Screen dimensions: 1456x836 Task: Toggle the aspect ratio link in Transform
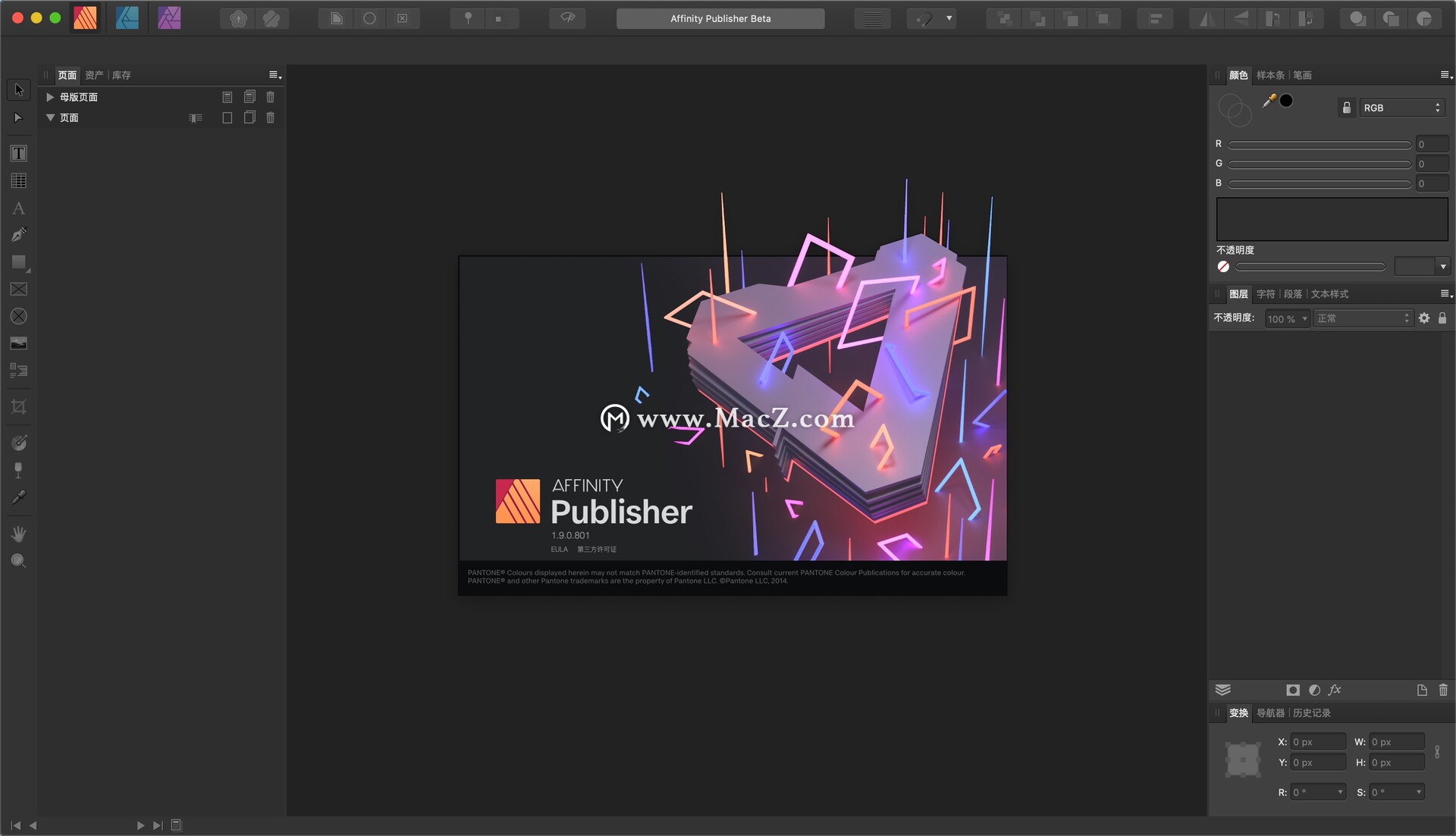point(1437,752)
